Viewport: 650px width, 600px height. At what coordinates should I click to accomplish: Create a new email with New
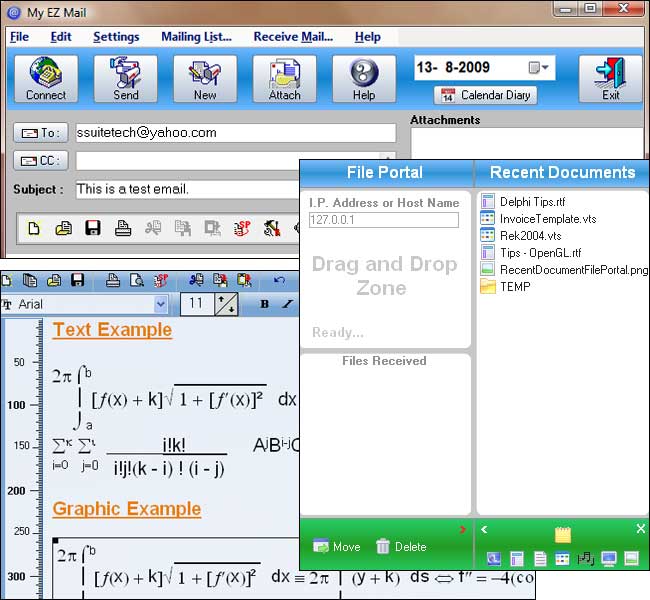point(205,79)
